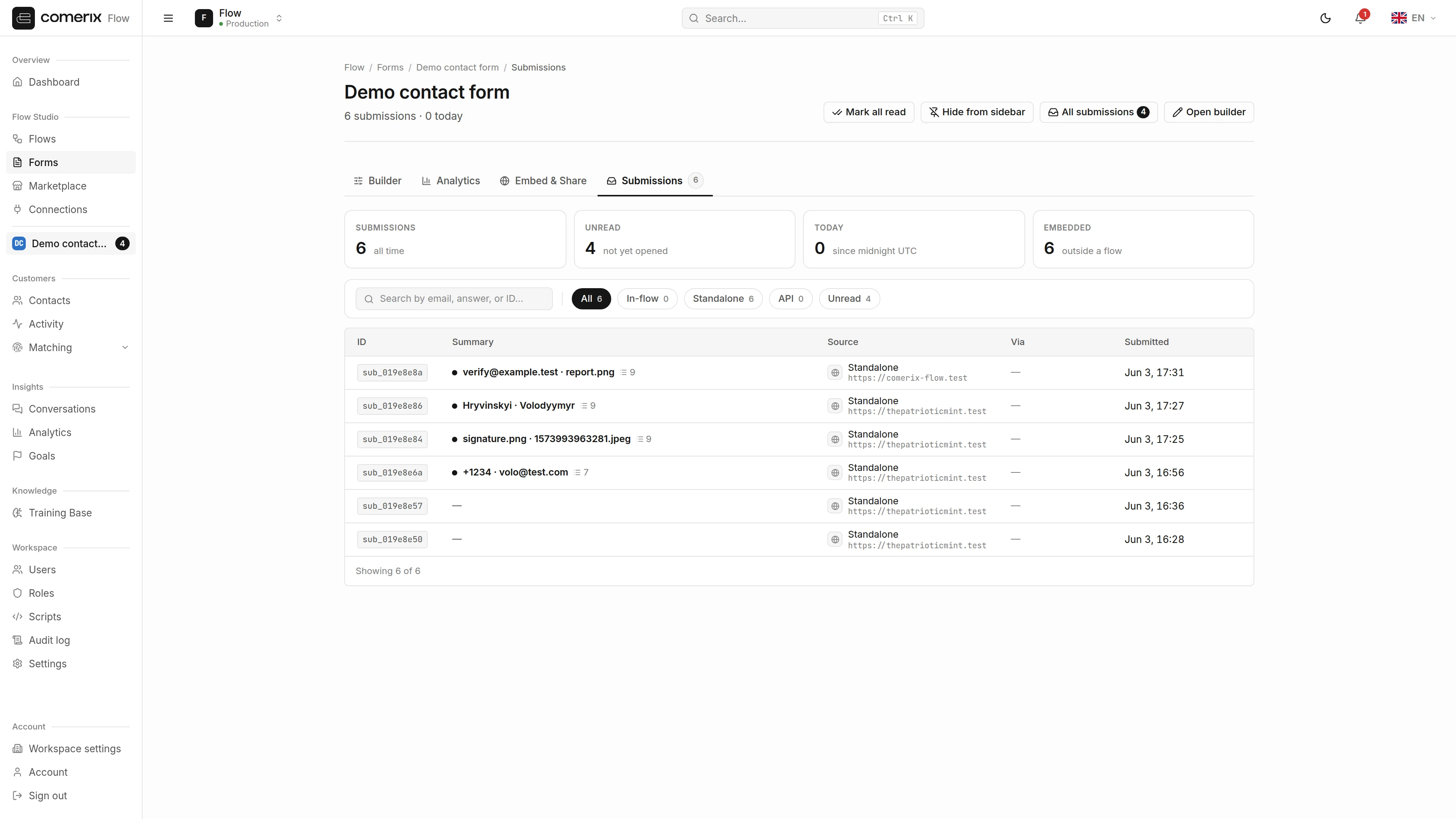Click the verify@example.test · report.png summary
Image resolution: width=1456 pixels, height=819 pixels.
coord(538,372)
